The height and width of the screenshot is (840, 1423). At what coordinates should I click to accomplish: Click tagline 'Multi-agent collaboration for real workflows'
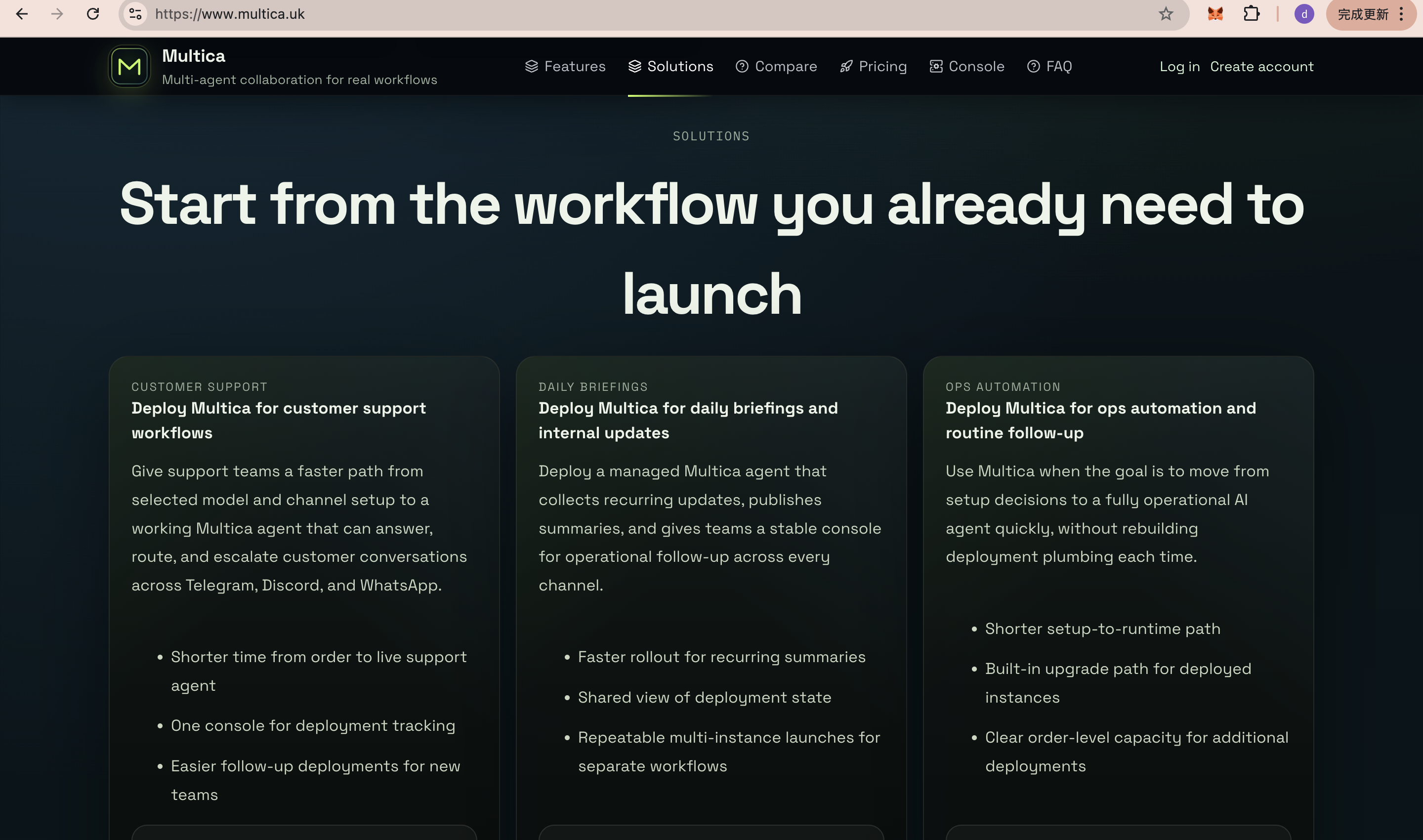(x=299, y=80)
